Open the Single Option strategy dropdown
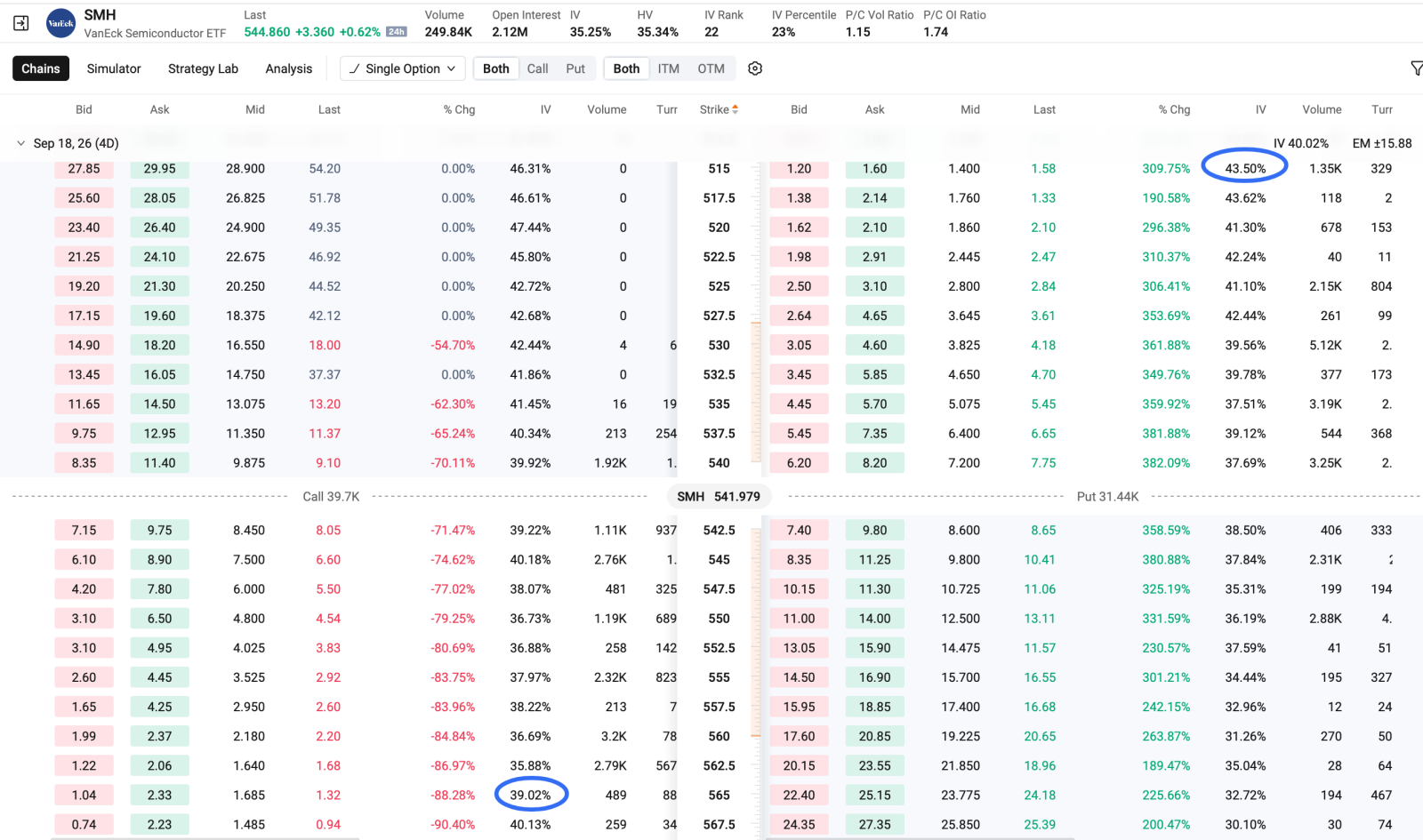The height and width of the screenshot is (840, 1423). tap(403, 68)
